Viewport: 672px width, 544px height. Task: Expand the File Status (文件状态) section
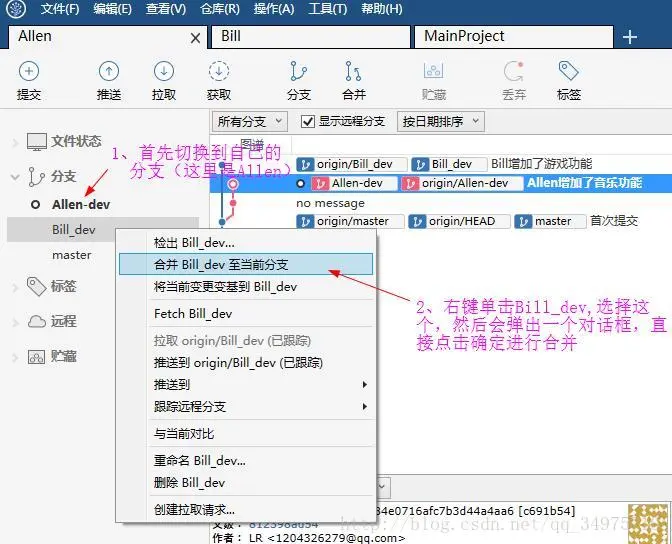tap(15, 142)
